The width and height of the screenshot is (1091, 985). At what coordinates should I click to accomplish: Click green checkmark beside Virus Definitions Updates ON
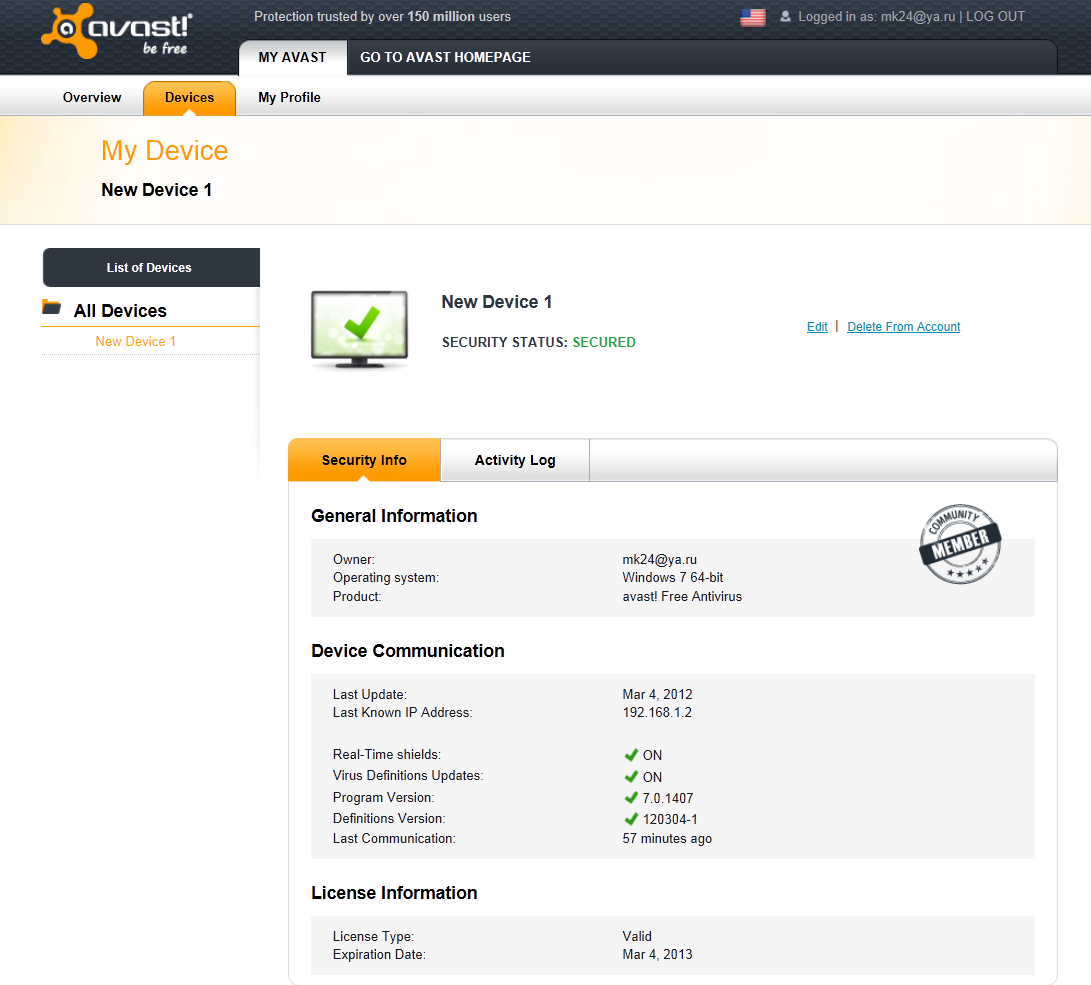(x=631, y=776)
